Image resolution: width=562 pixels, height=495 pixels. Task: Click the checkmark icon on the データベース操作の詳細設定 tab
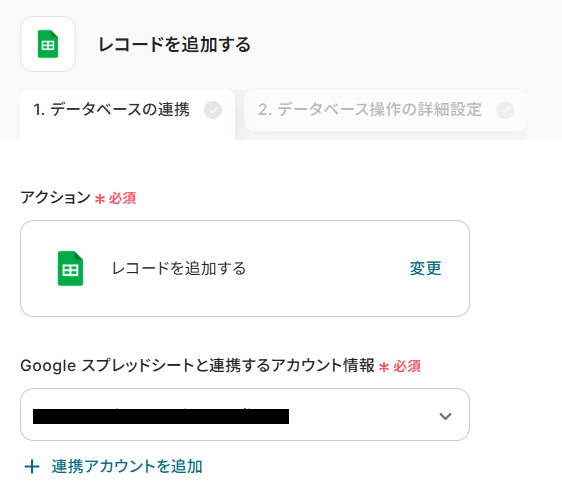point(505,110)
